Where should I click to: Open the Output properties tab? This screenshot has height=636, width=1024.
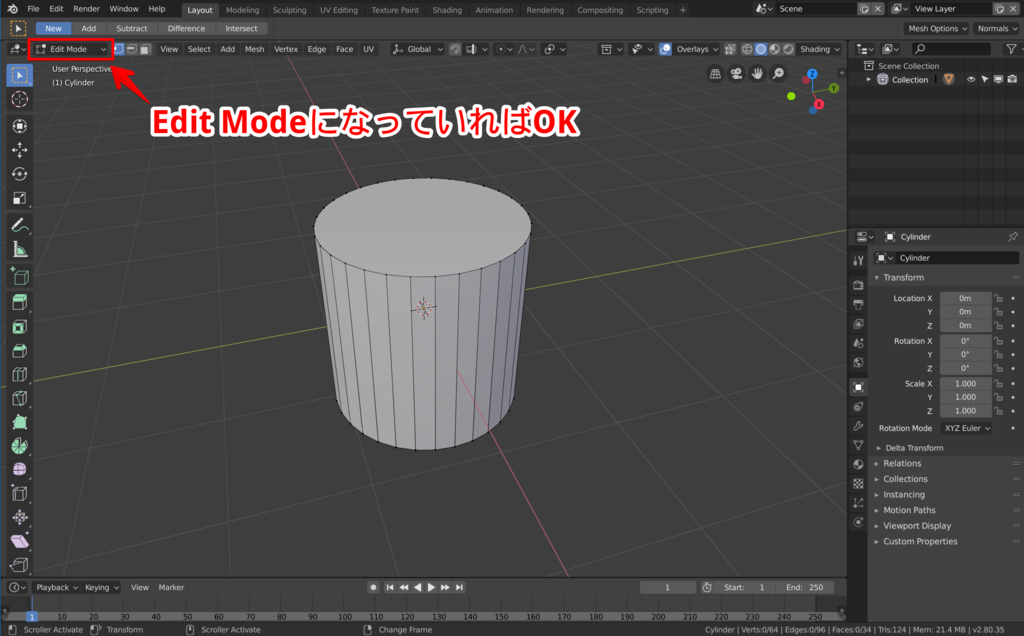tap(858, 304)
